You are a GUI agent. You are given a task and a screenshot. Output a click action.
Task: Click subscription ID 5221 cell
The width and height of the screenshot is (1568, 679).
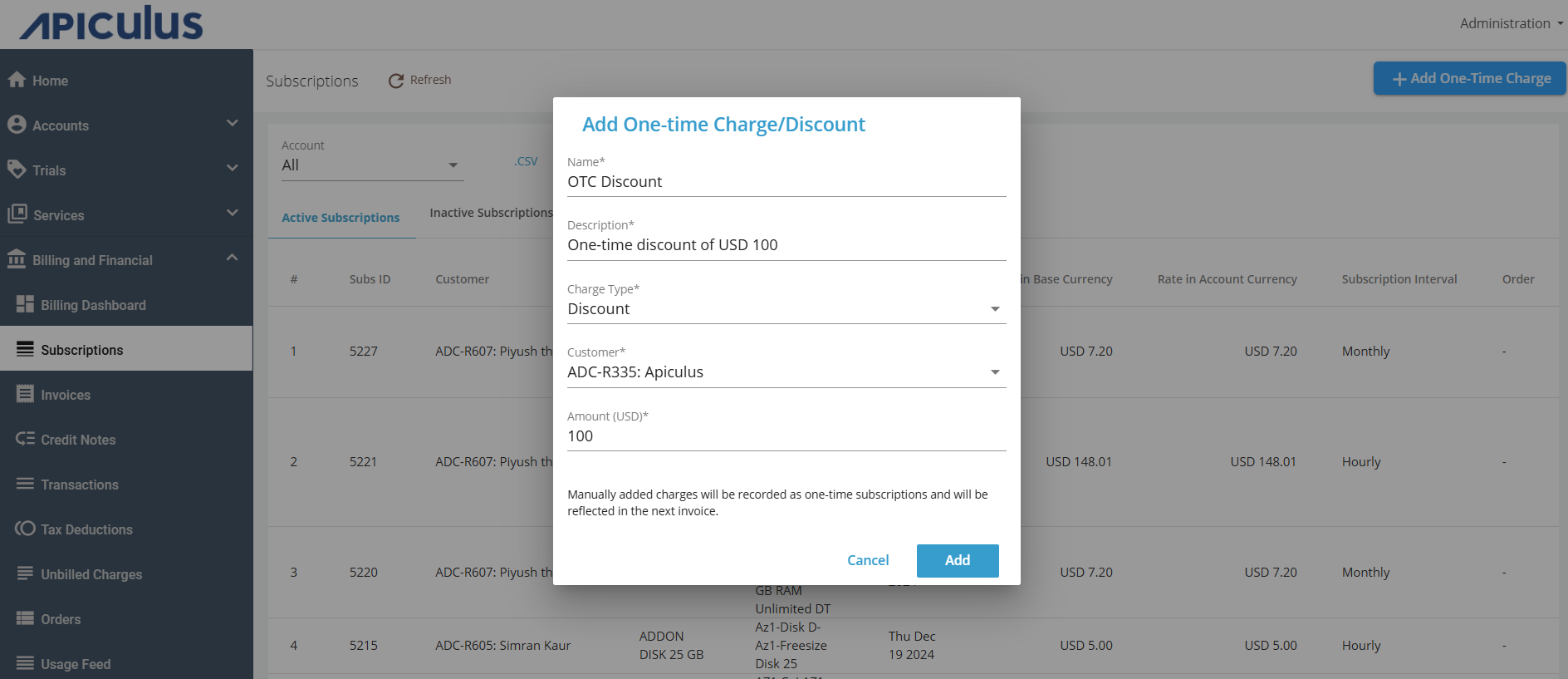pyautogui.click(x=363, y=462)
